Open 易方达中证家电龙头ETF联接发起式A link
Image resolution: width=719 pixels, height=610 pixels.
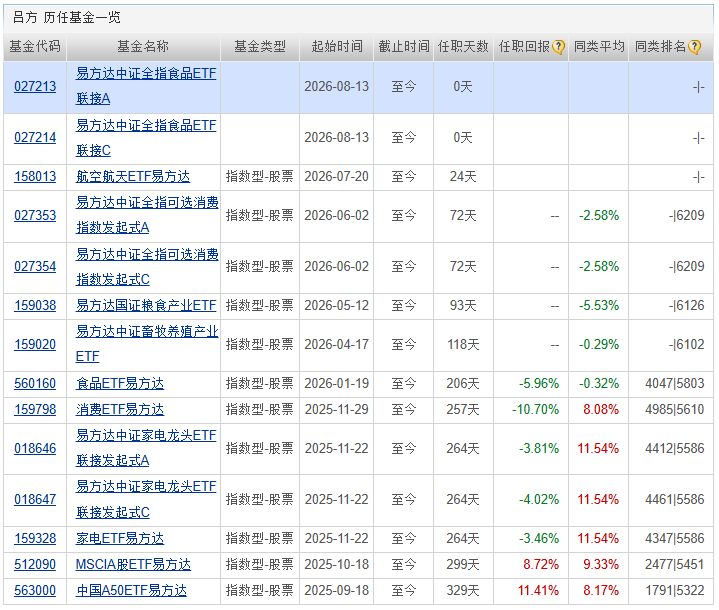(146, 448)
